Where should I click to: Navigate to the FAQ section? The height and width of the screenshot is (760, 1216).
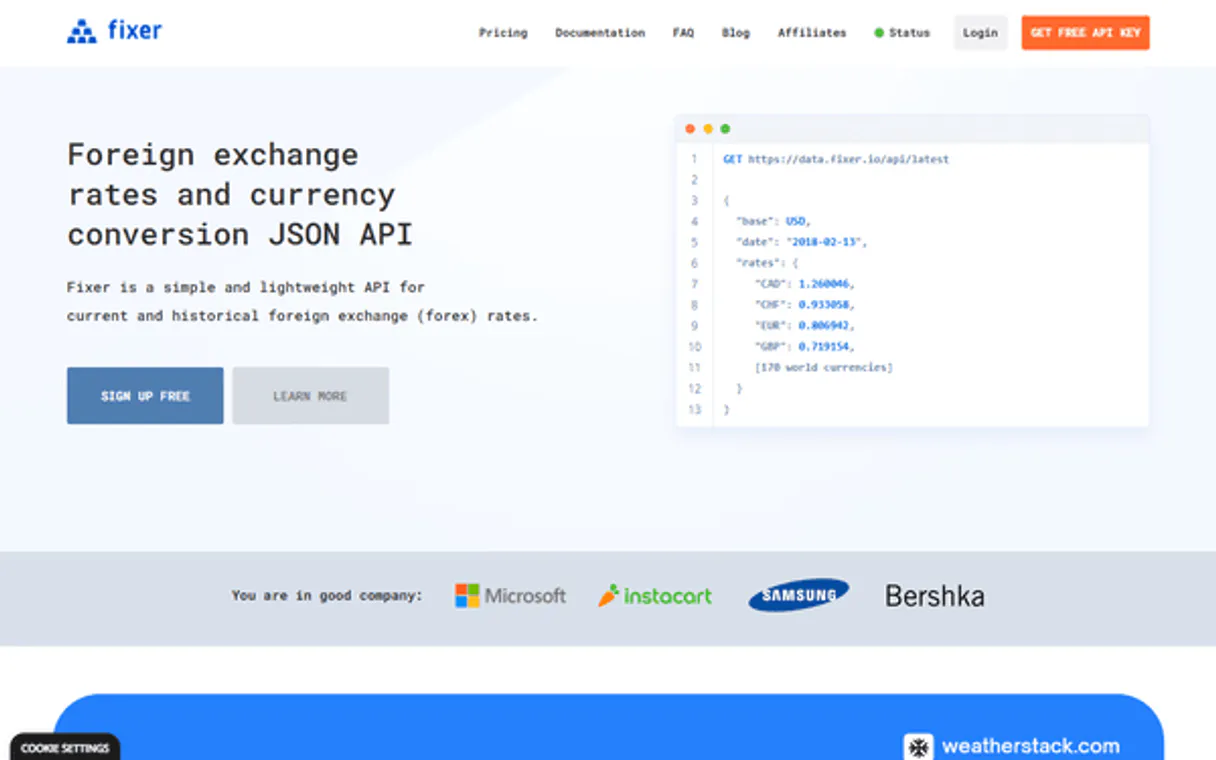tap(683, 32)
